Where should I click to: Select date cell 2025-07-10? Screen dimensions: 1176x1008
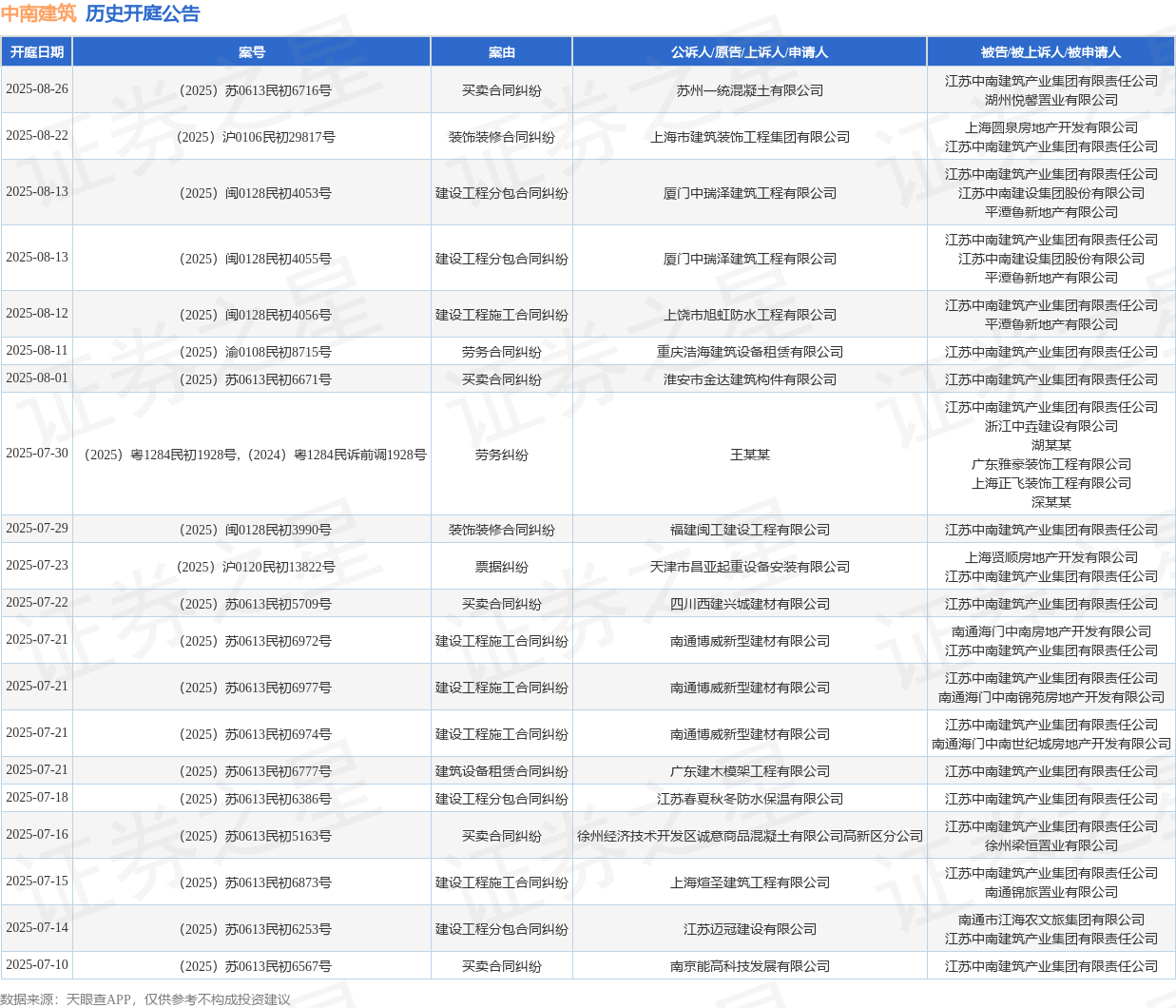(x=37, y=965)
